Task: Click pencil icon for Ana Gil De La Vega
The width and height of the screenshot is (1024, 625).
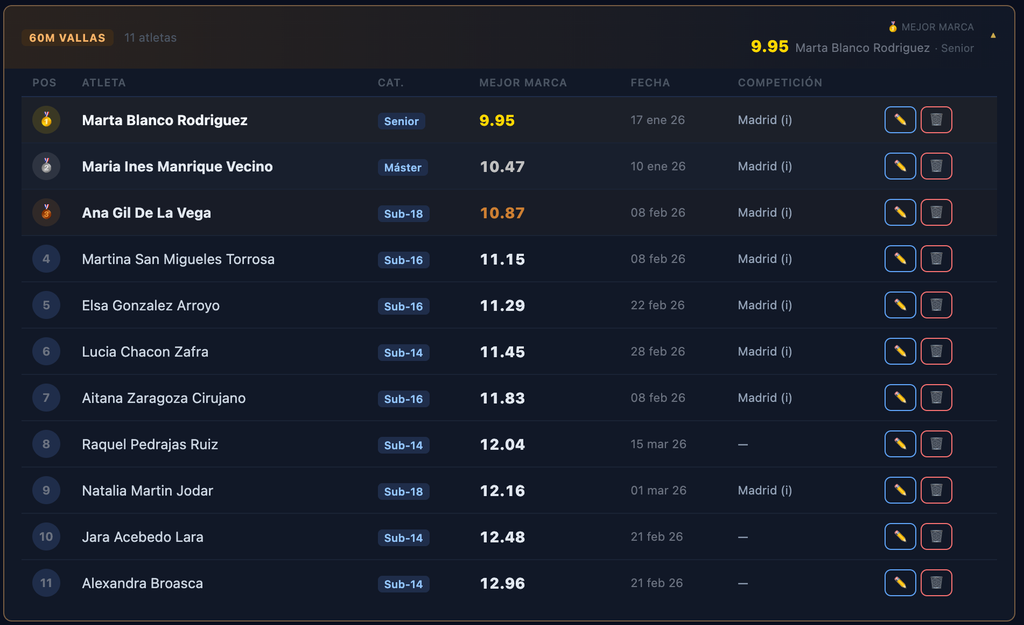Action: tap(900, 212)
